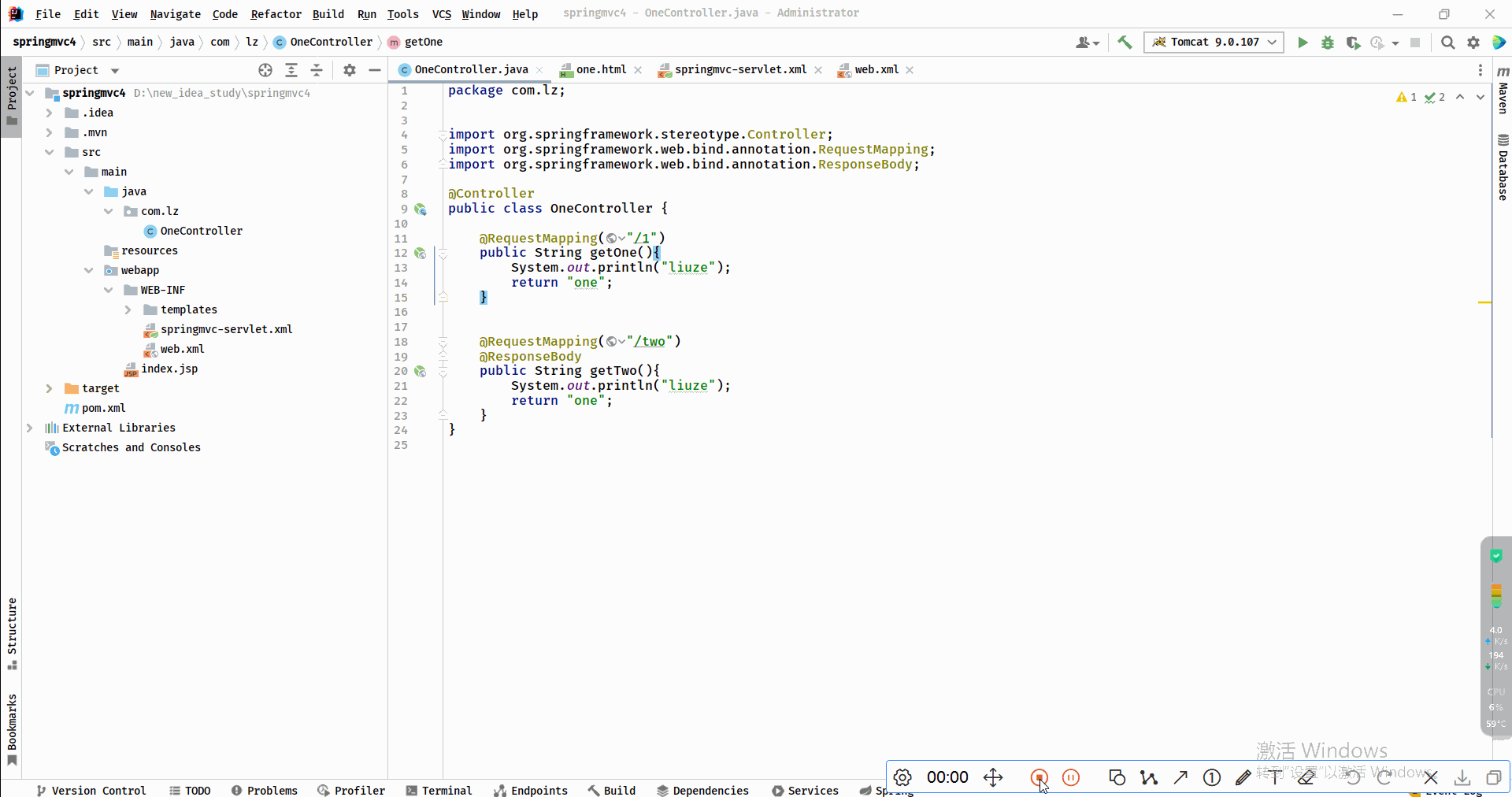The width and height of the screenshot is (1512, 797).
Task: Click the gutter mapping icon on line 12
Action: 421,254
